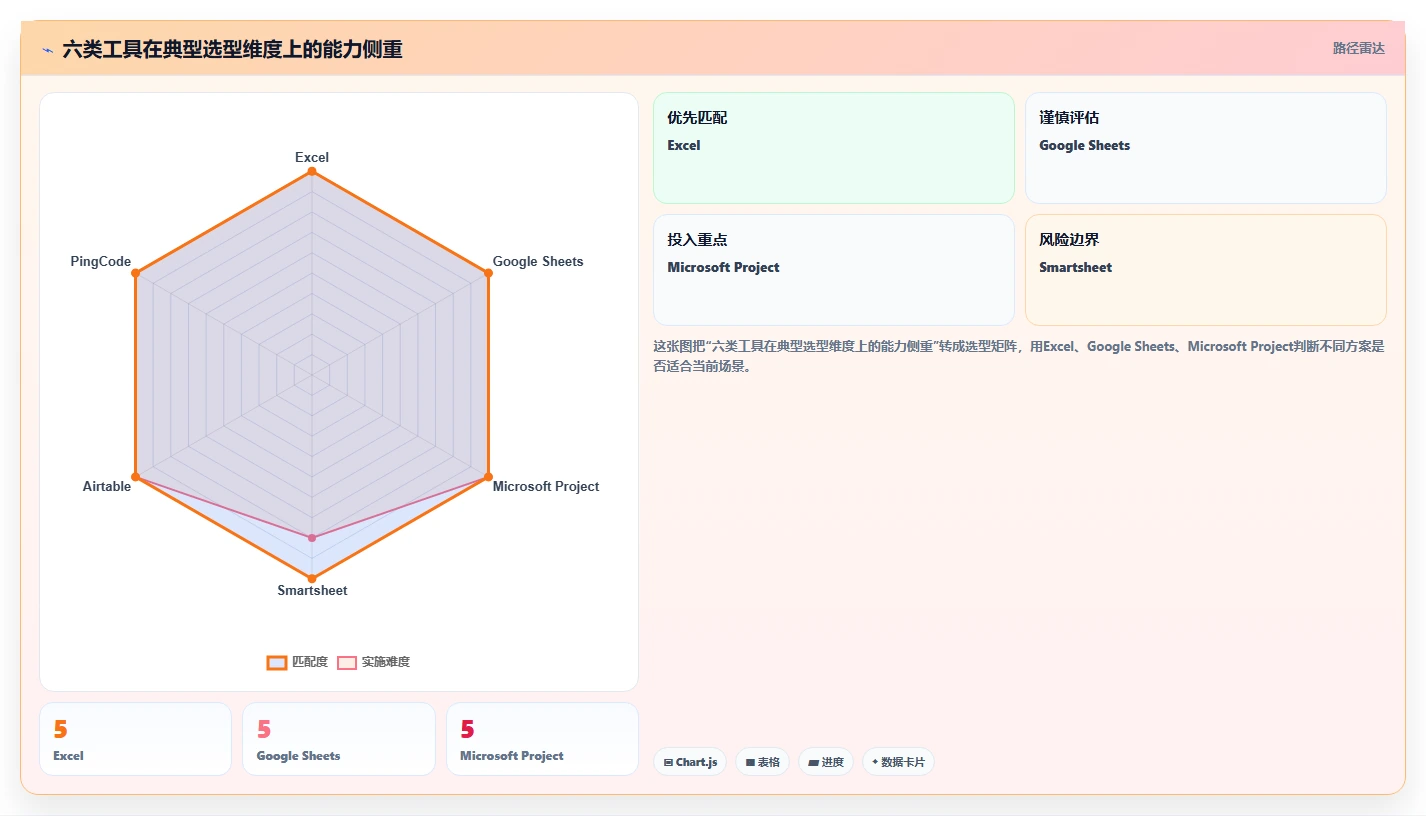Select the Chart.js tag chip
This screenshot has width=1426, height=816.
[x=690, y=762]
